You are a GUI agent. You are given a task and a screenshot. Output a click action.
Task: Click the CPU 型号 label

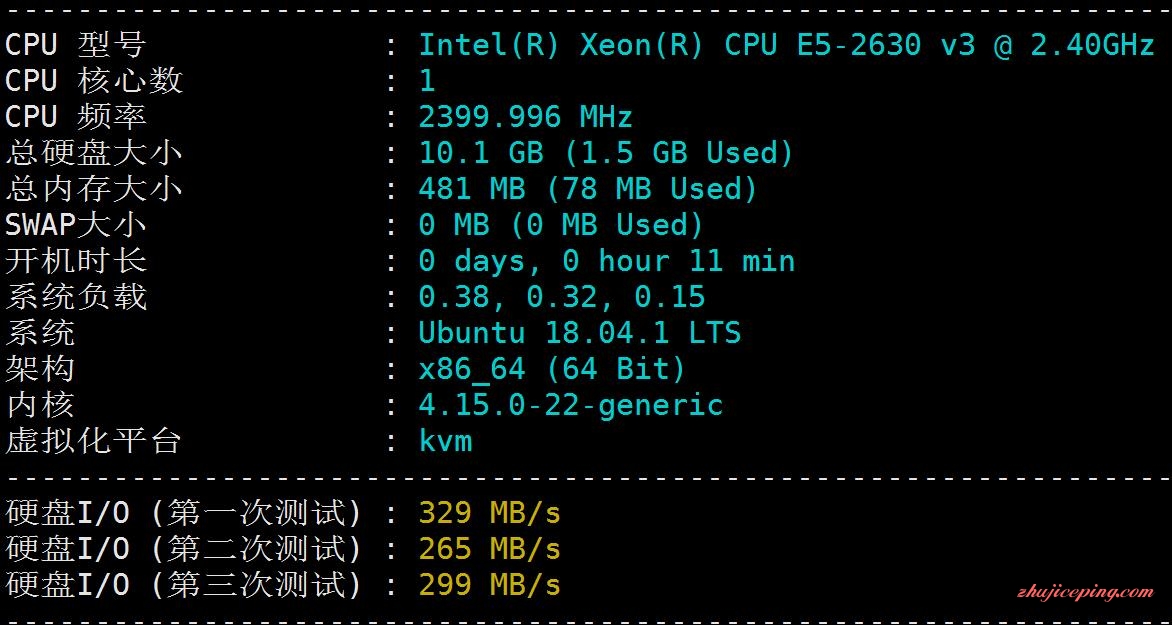[75, 45]
